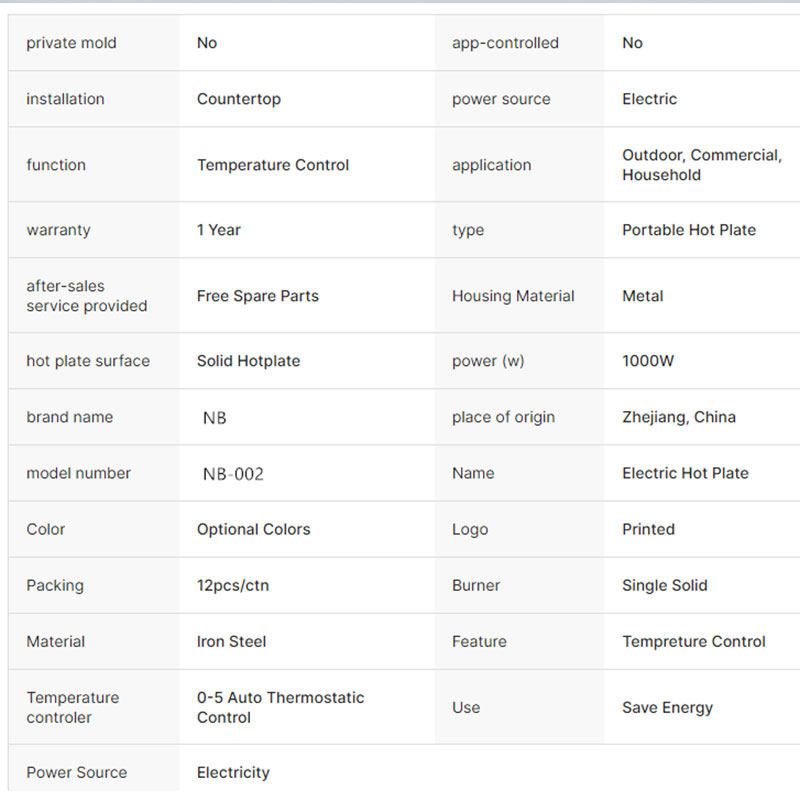Click the "1000W" power value
Viewport: 800px width, 800px height.
coord(648,361)
